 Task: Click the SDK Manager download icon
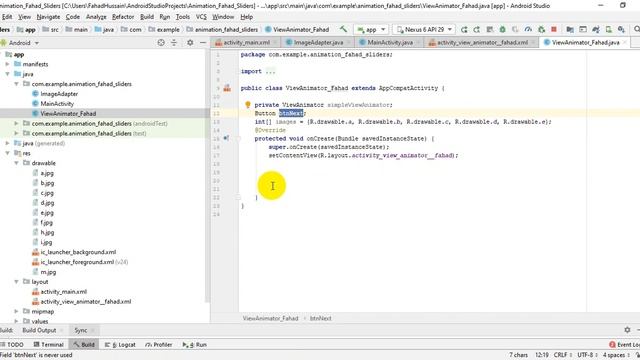[x=621, y=29]
